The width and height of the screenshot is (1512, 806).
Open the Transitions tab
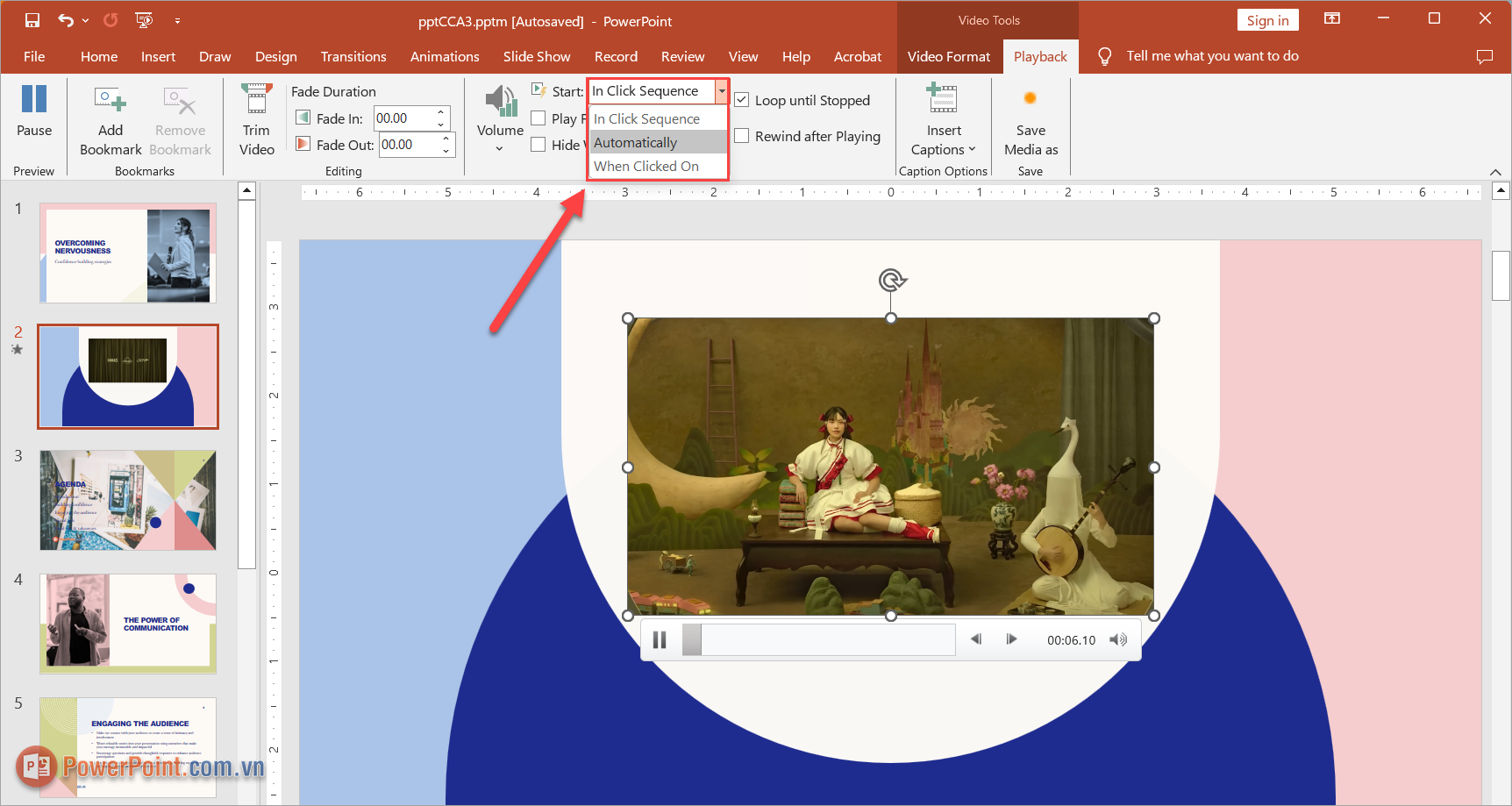point(353,56)
